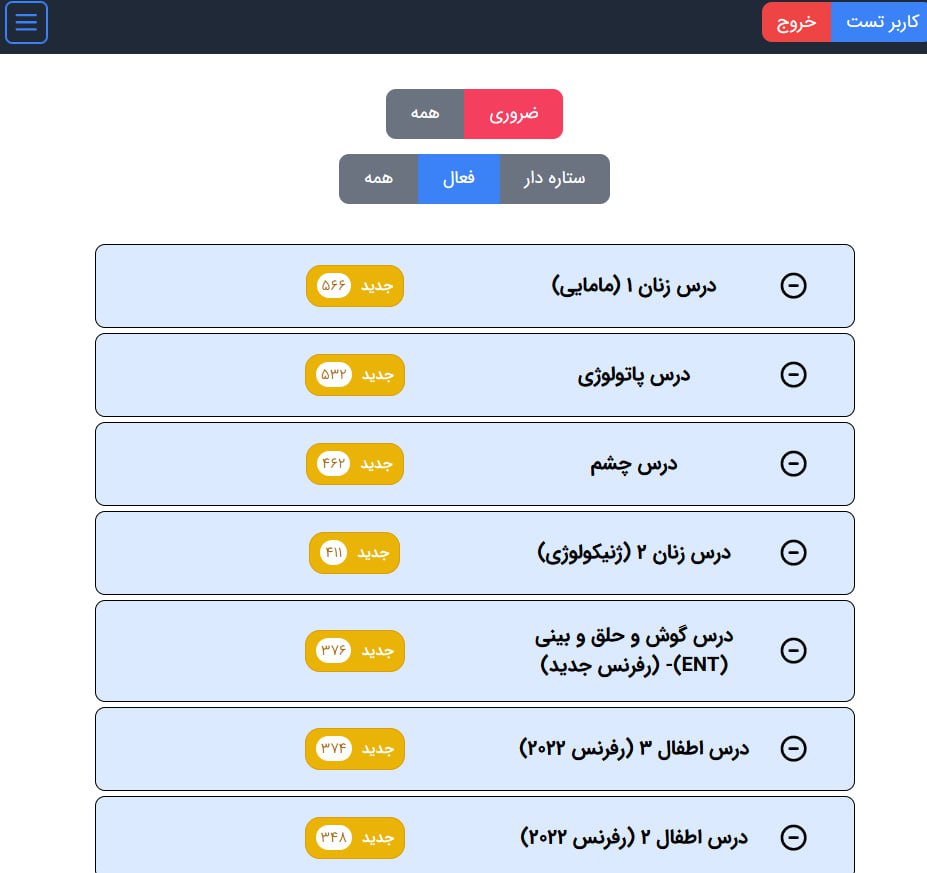The image size is (927, 873).
Task: Select the ضروری filter toggle
Action: pos(513,114)
